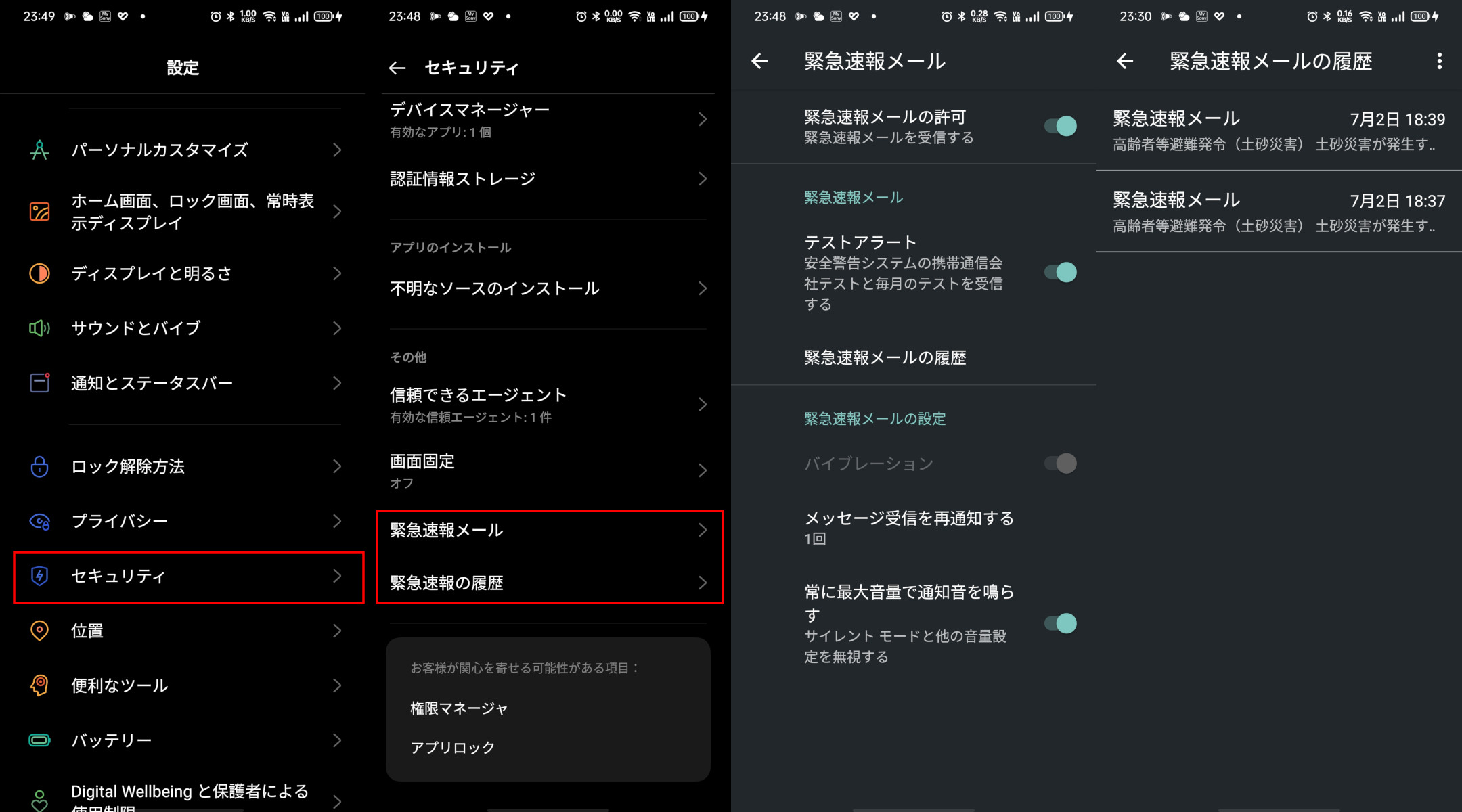Toggle 緊急速報メールの許可 switch

pyautogui.click(x=1061, y=126)
